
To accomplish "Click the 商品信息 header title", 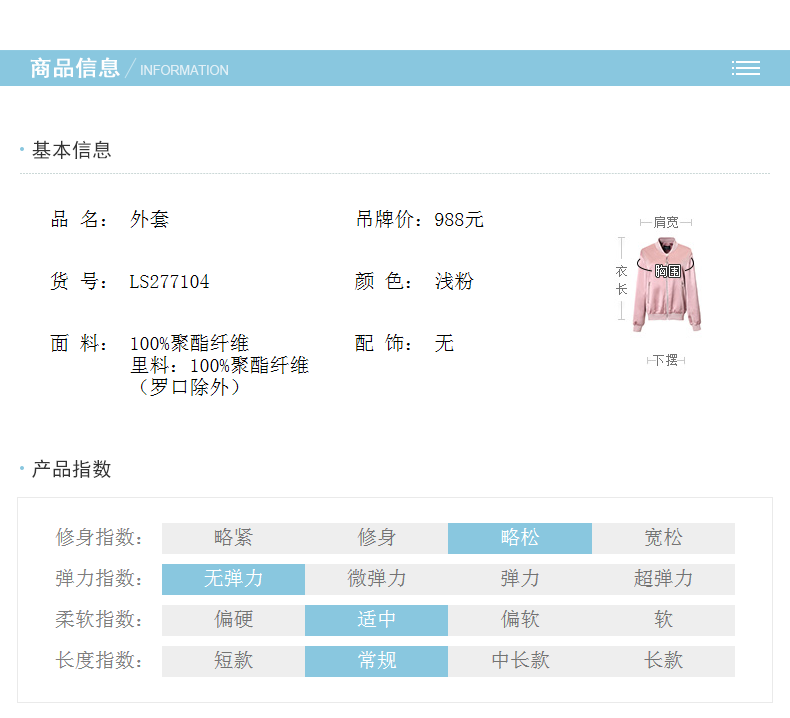I will (x=75, y=68).
